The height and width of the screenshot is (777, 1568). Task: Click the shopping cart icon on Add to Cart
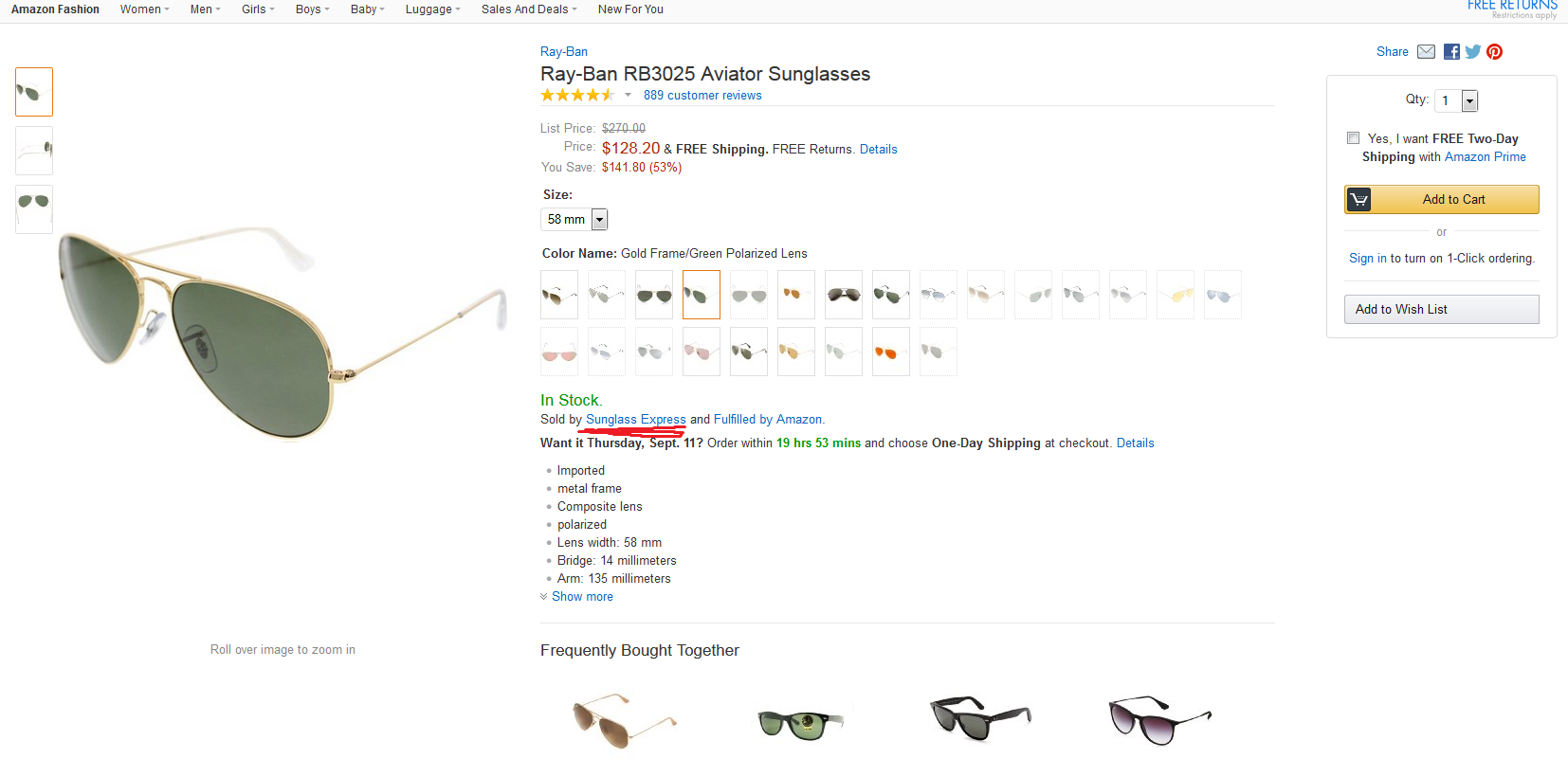pos(1358,199)
